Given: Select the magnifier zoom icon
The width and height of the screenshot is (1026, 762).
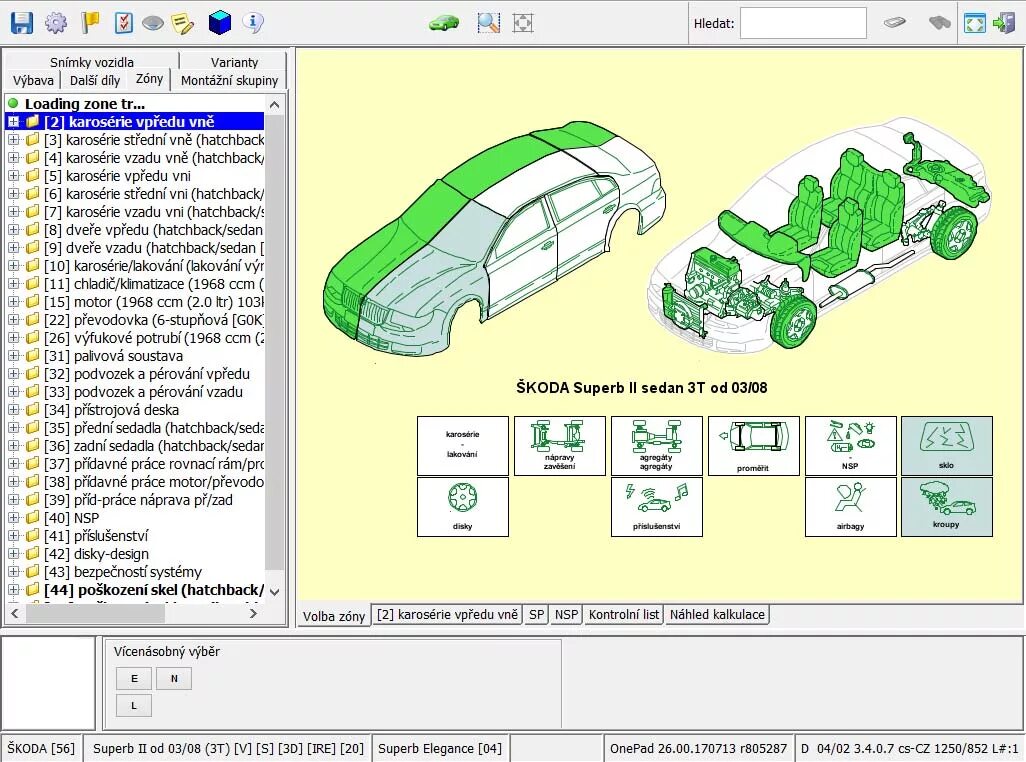Looking at the screenshot, I should click(488, 23).
